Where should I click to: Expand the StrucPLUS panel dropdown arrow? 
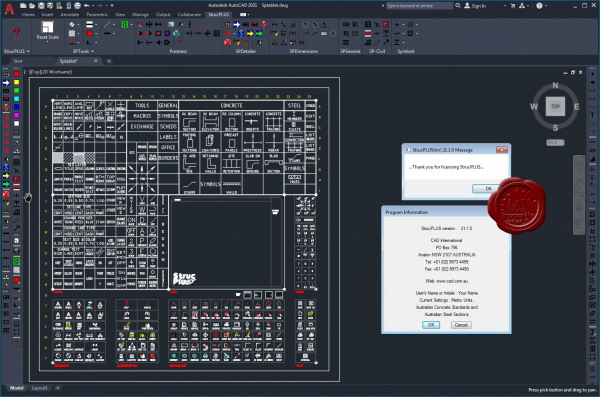(28, 51)
